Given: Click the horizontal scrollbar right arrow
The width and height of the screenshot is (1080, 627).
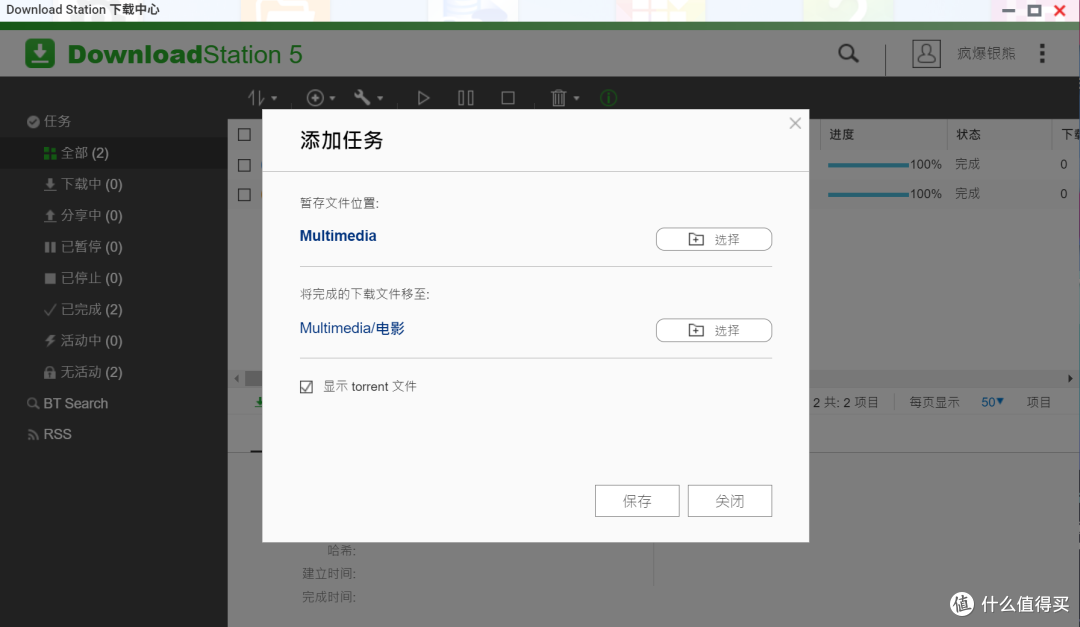Looking at the screenshot, I should click(1070, 378).
